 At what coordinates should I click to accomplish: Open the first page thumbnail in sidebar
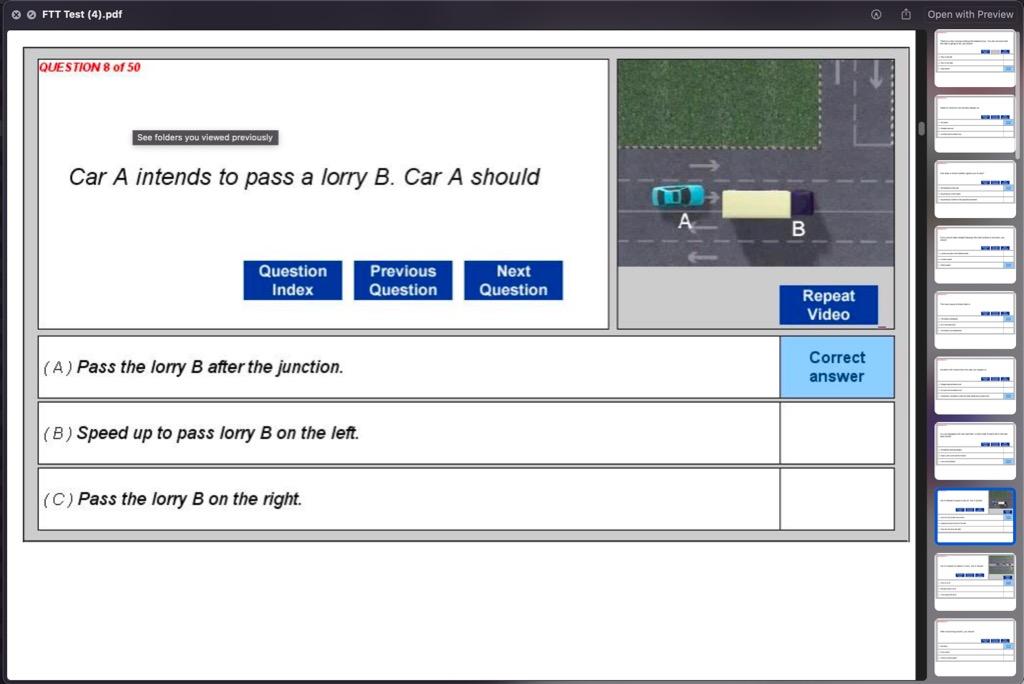(x=975, y=59)
